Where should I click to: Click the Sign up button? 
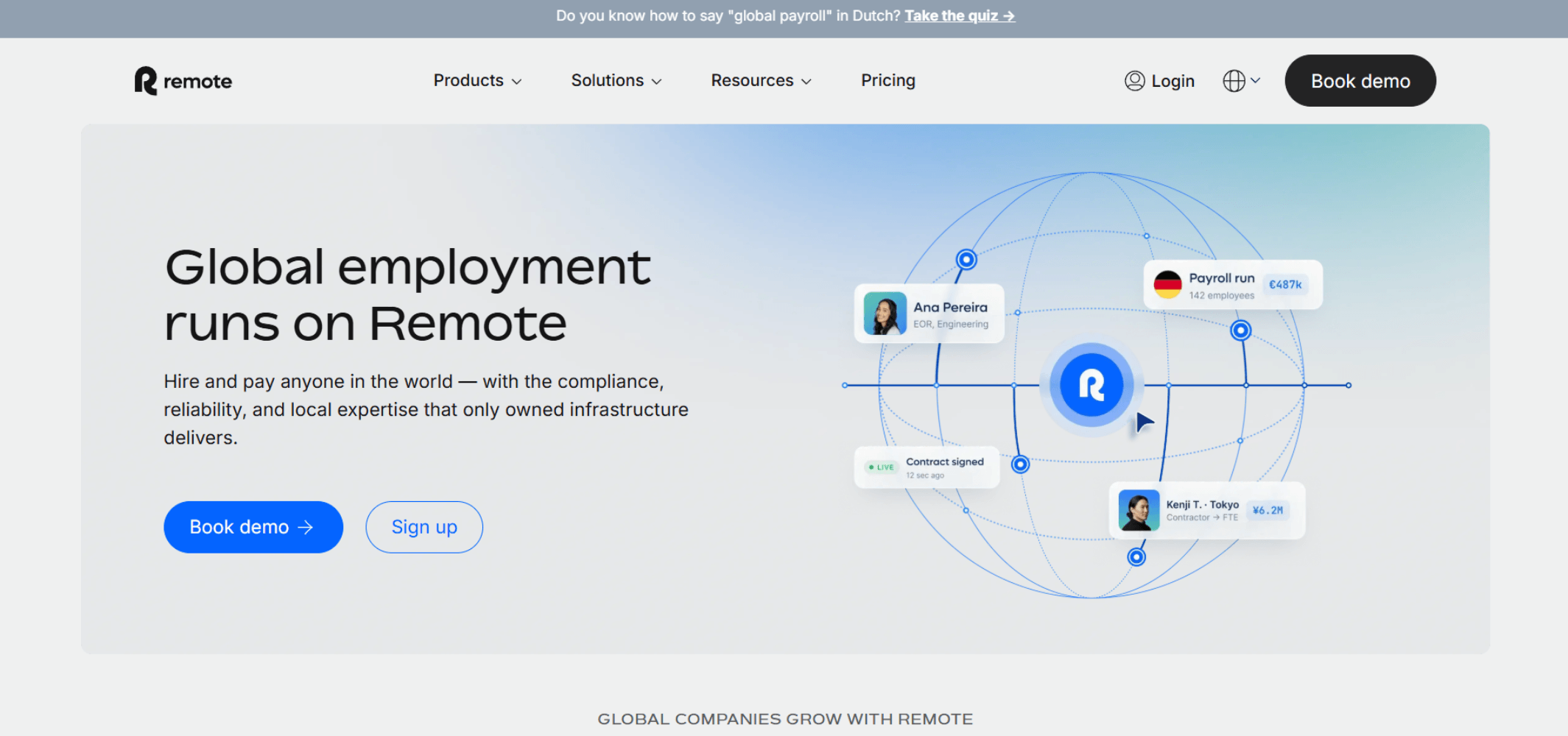424,527
